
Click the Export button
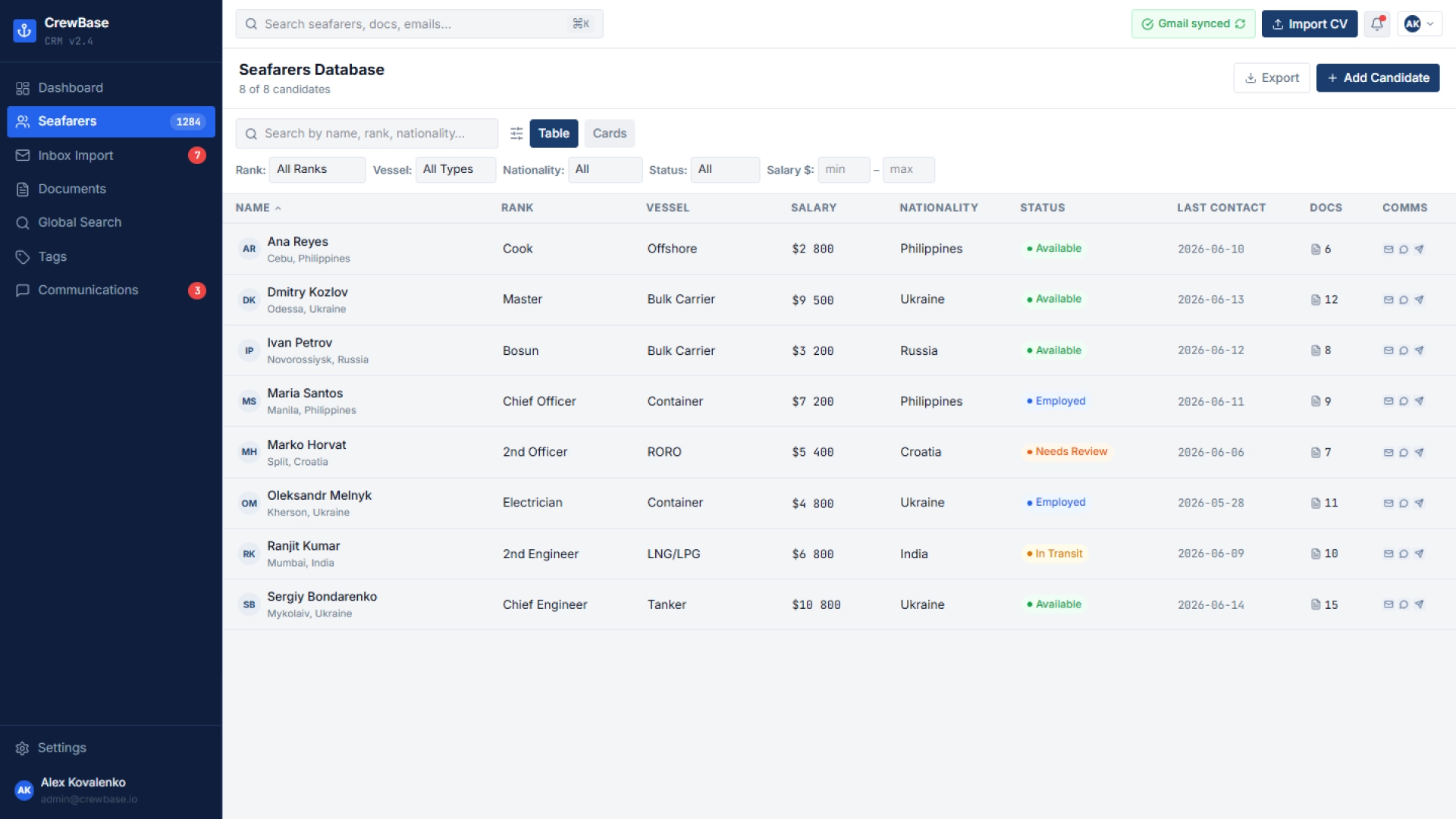click(1272, 77)
